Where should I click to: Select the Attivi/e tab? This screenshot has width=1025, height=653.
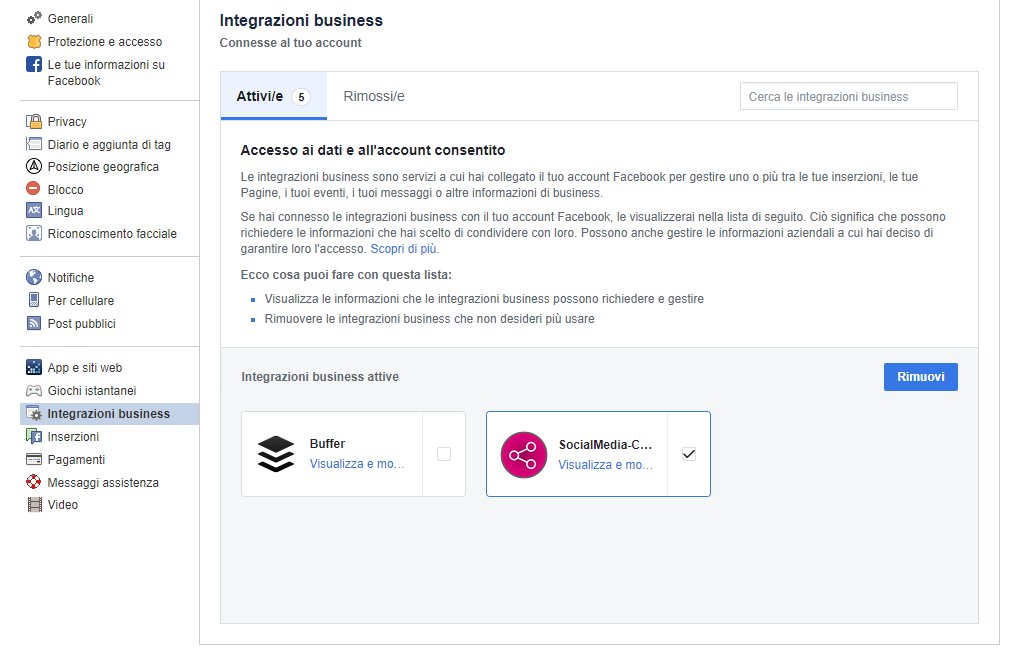click(x=271, y=95)
